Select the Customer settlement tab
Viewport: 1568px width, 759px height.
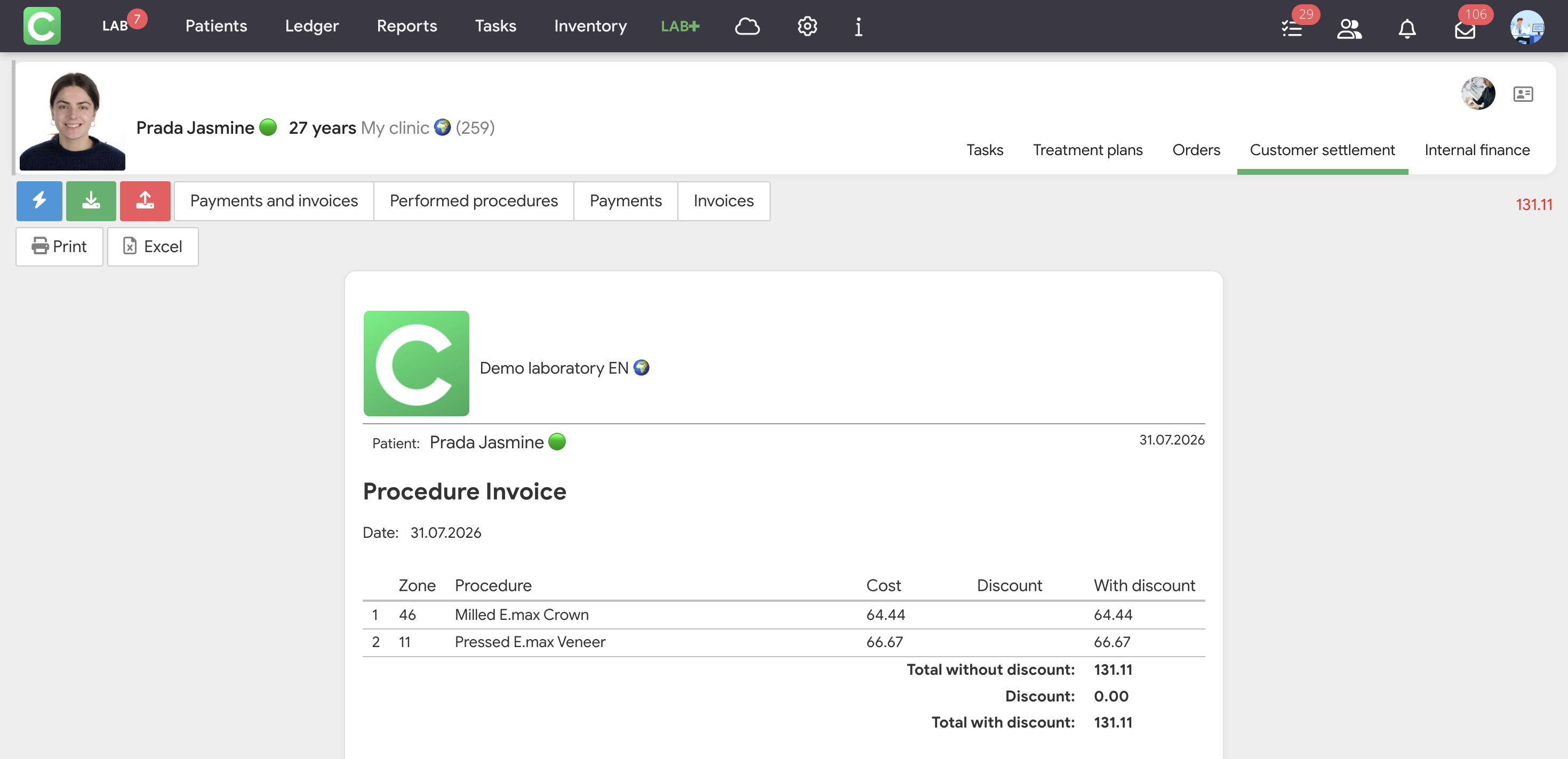1322,150
